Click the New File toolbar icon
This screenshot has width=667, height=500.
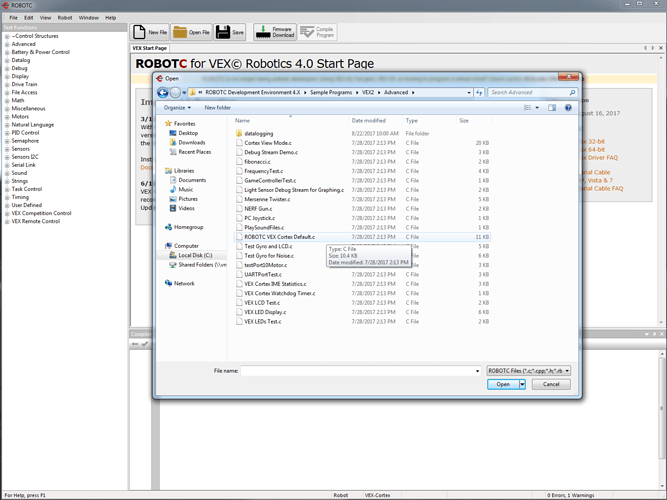(139, 32)
